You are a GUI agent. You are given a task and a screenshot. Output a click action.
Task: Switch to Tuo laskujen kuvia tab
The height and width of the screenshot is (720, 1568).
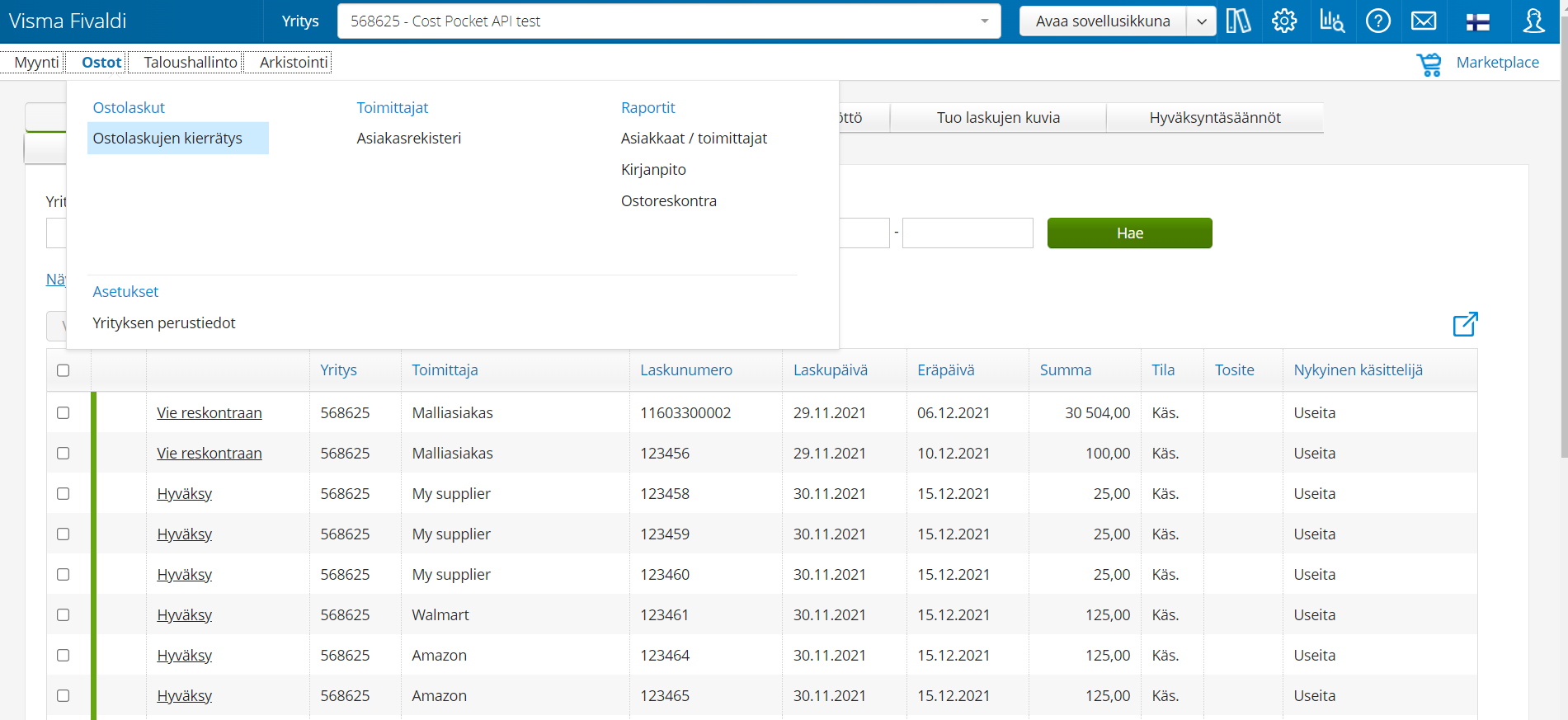coord(998,118)
